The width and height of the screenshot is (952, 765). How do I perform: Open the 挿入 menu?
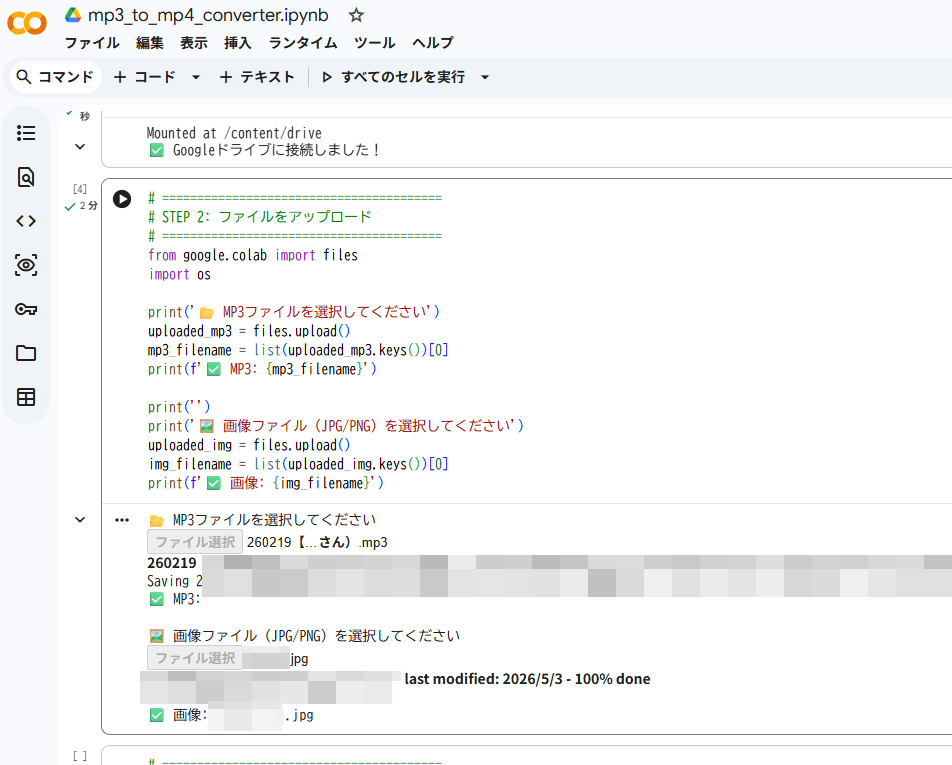pyautogui.click(x=237, y=42)
